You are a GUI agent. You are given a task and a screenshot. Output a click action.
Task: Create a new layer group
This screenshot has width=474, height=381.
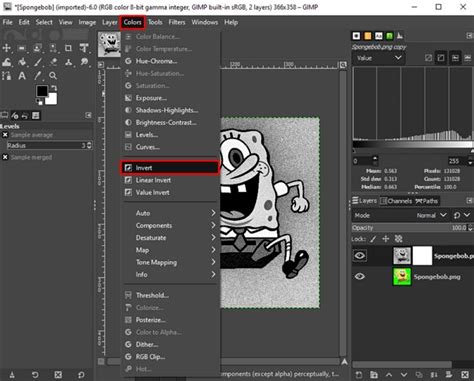(x=374, y=375)
